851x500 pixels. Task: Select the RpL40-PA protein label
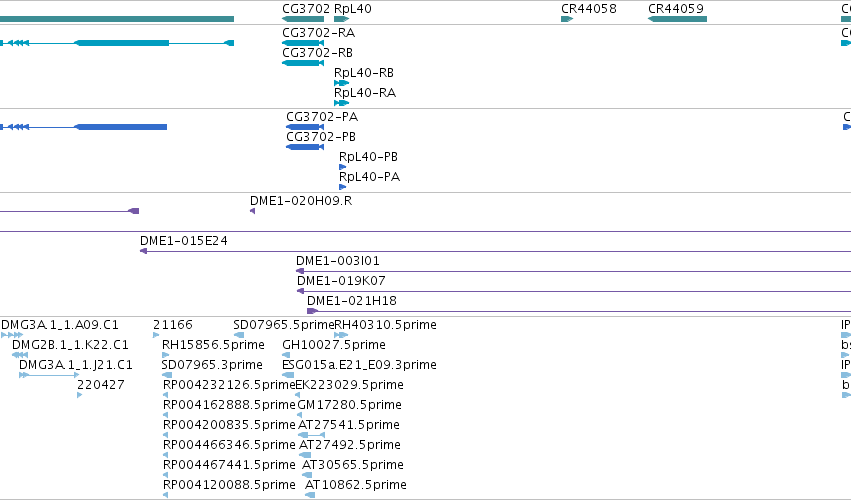(x=370, y=177)
